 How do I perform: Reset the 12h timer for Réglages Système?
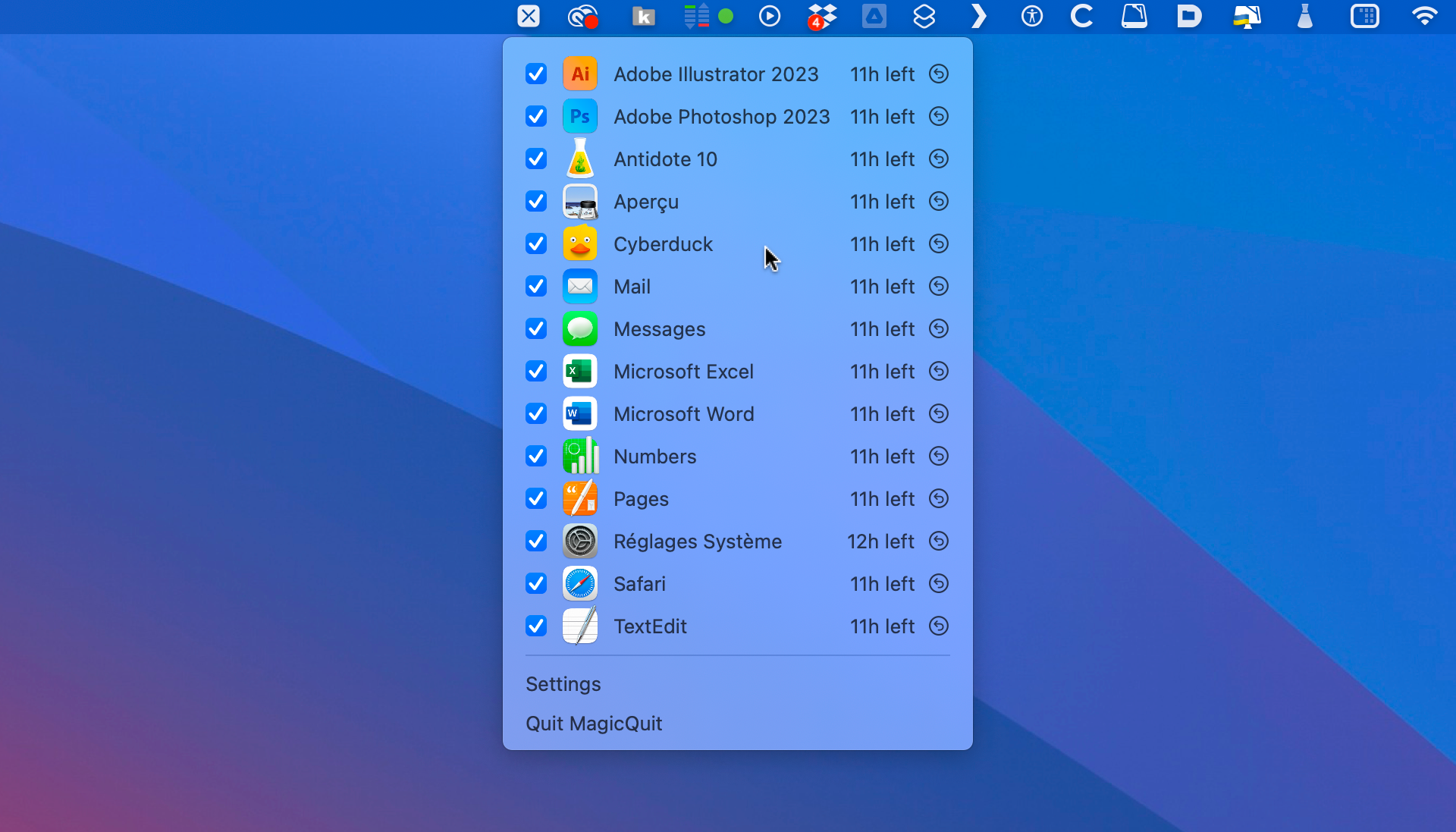point(938,541)
